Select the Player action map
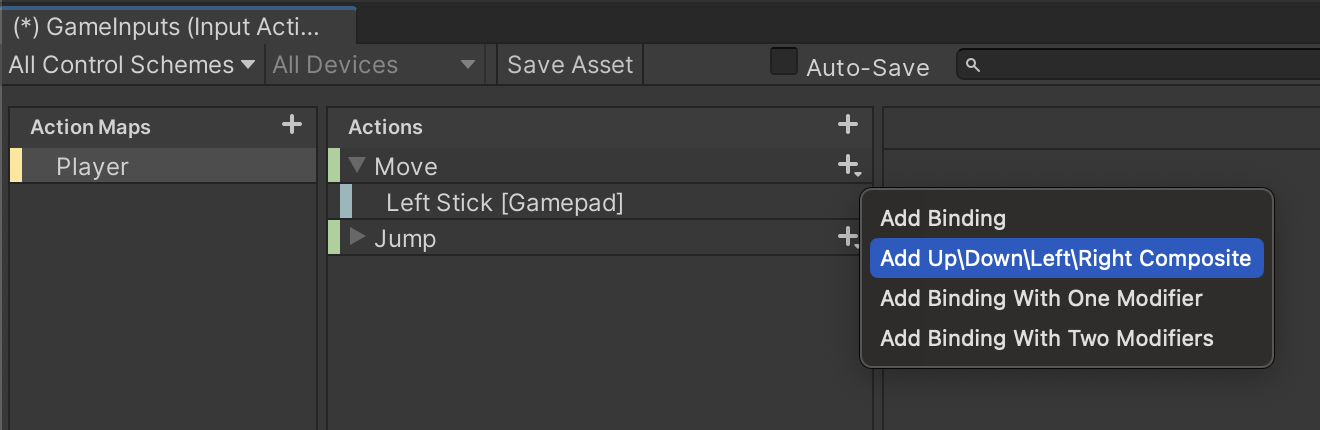This screenshot has height=430, width=1320. pos(92,167)
